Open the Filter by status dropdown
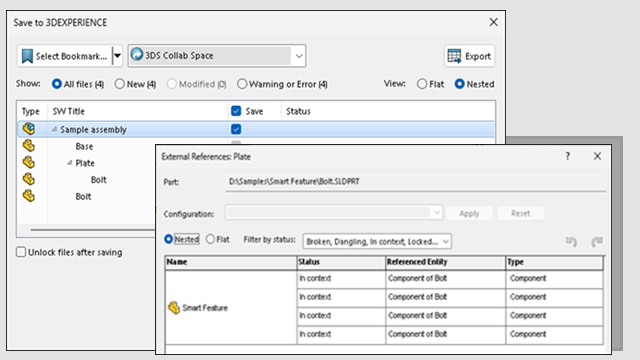Image resolution: width=640 pixels, height=360 pixels. [446, 242]
